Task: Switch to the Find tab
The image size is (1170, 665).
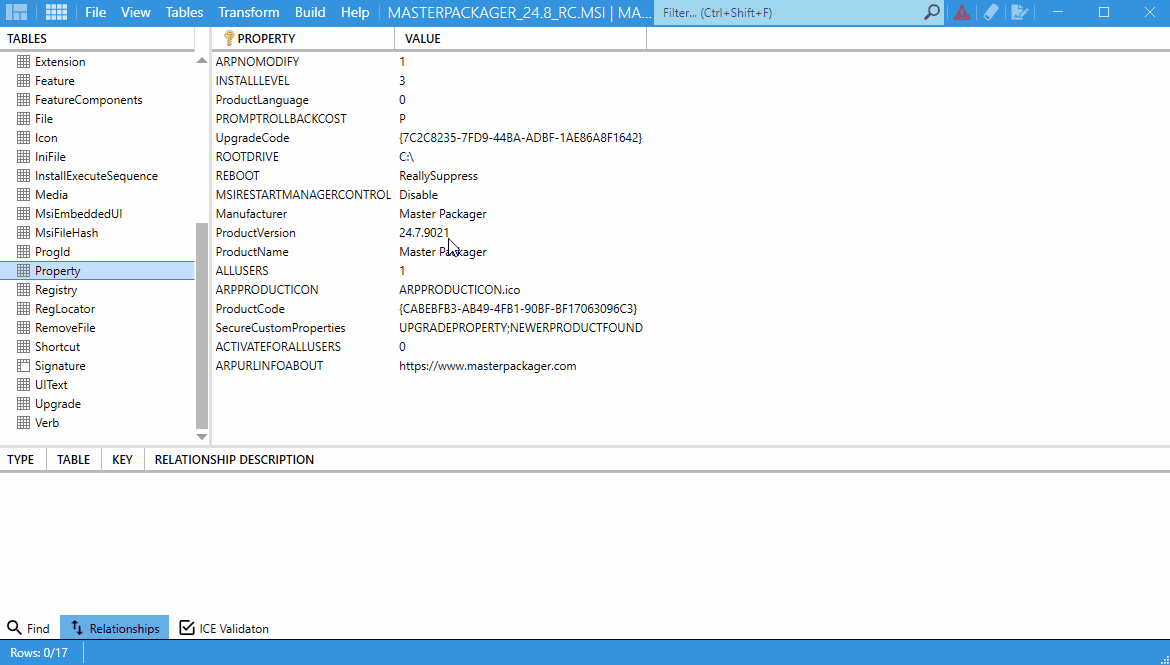Action: point(28,628)
